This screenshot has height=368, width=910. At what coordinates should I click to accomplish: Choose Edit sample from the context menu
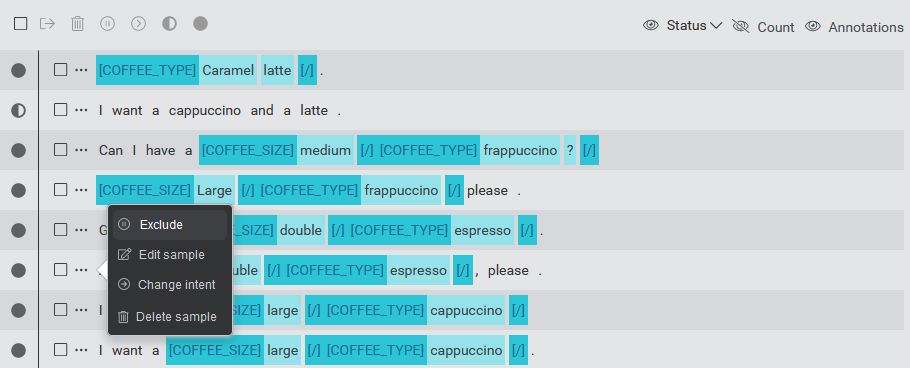(169, 255)
